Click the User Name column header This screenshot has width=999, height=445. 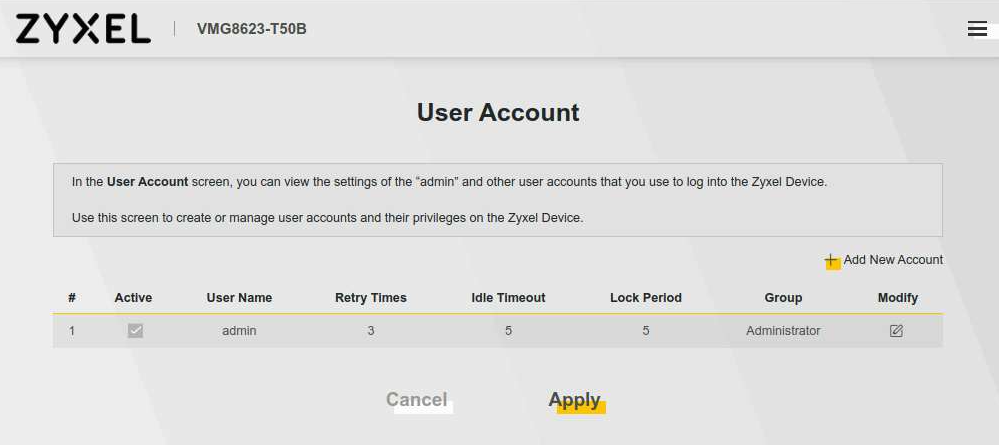[x=239, y=298]
